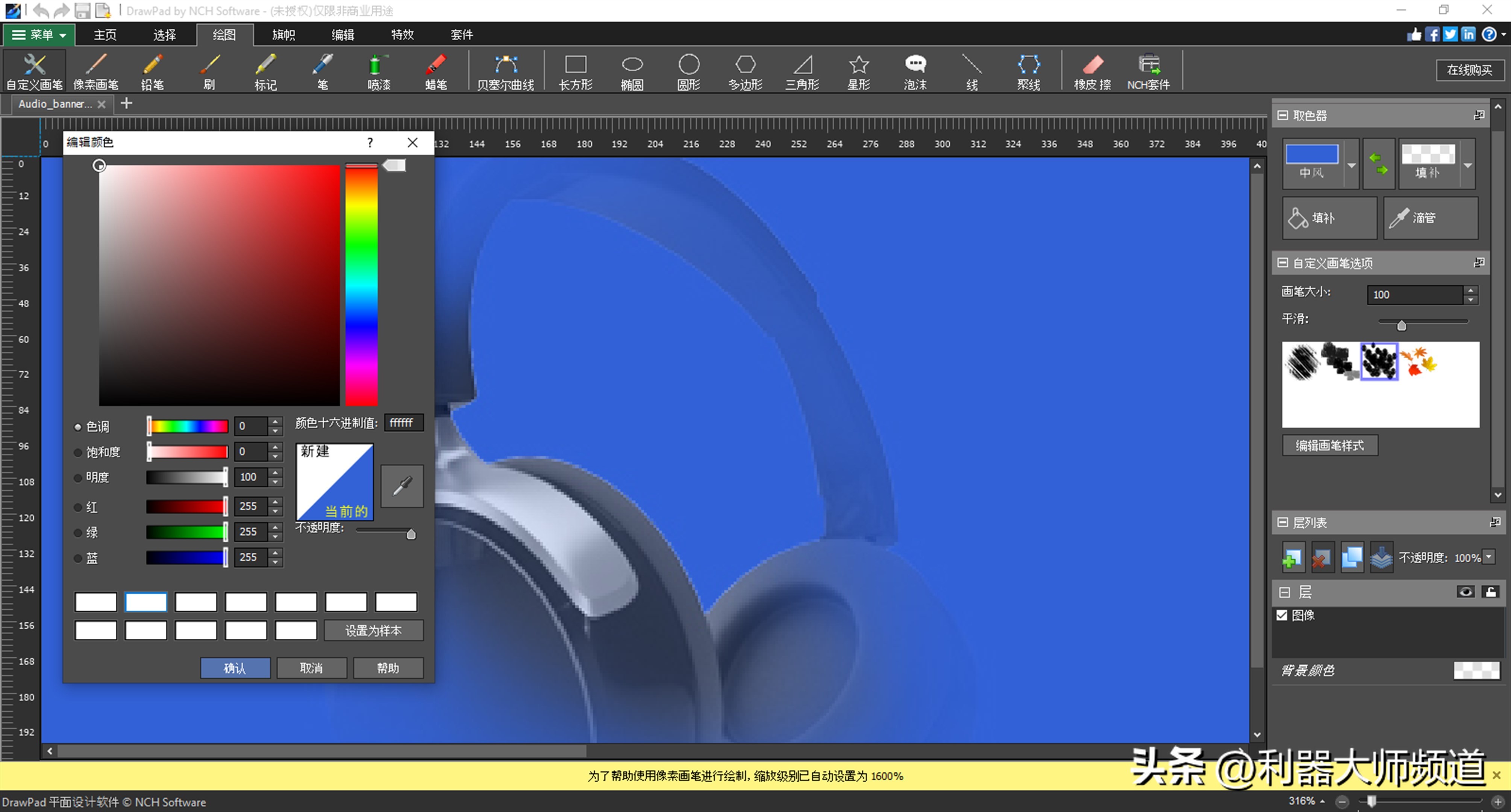Click the 设置为样本 set as swatch button
The height and width of the screenshot is (812, 1511).
[373, 630]
